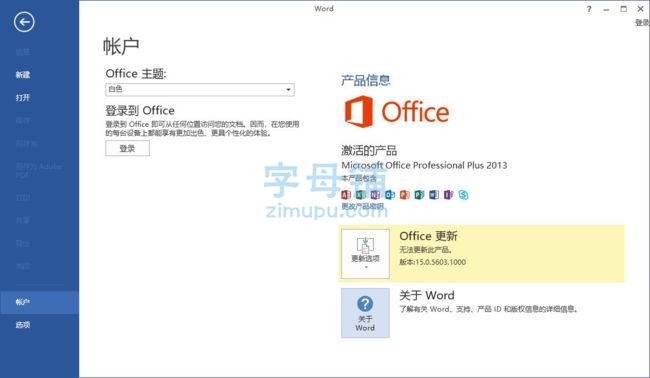Select 信息 in the backstage sidebar
The width and height of the screenshot is (650, 378).
pyautogui.click(x=23, y=52)
